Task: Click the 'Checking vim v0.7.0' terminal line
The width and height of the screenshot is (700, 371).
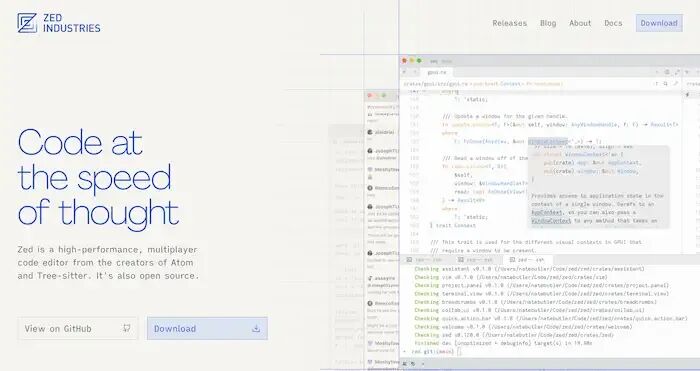Action: coord(511,277)
